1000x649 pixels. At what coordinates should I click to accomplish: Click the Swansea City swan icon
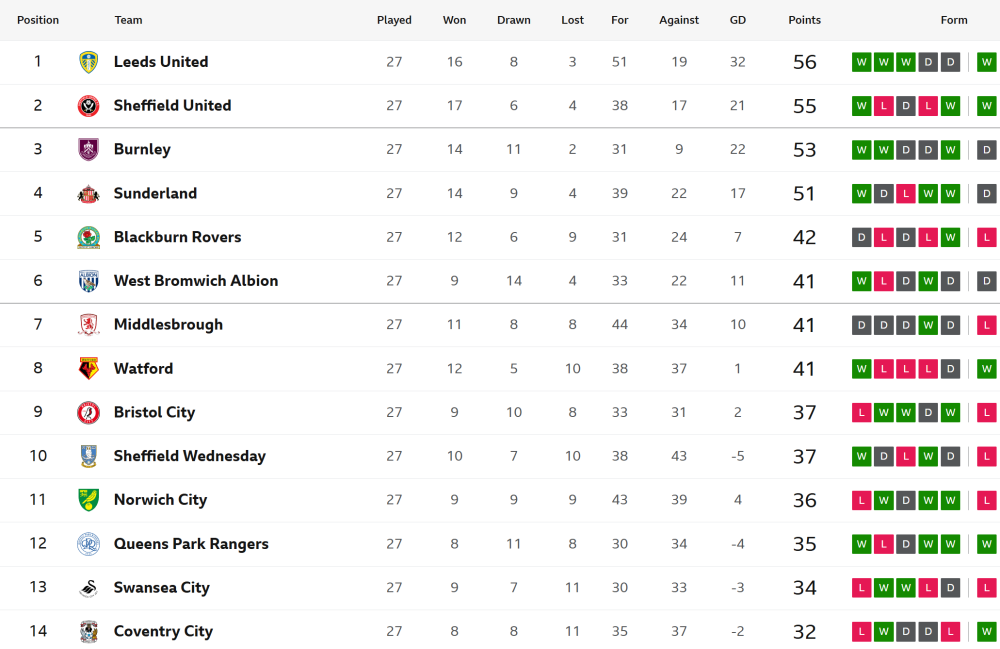point(89,588)
